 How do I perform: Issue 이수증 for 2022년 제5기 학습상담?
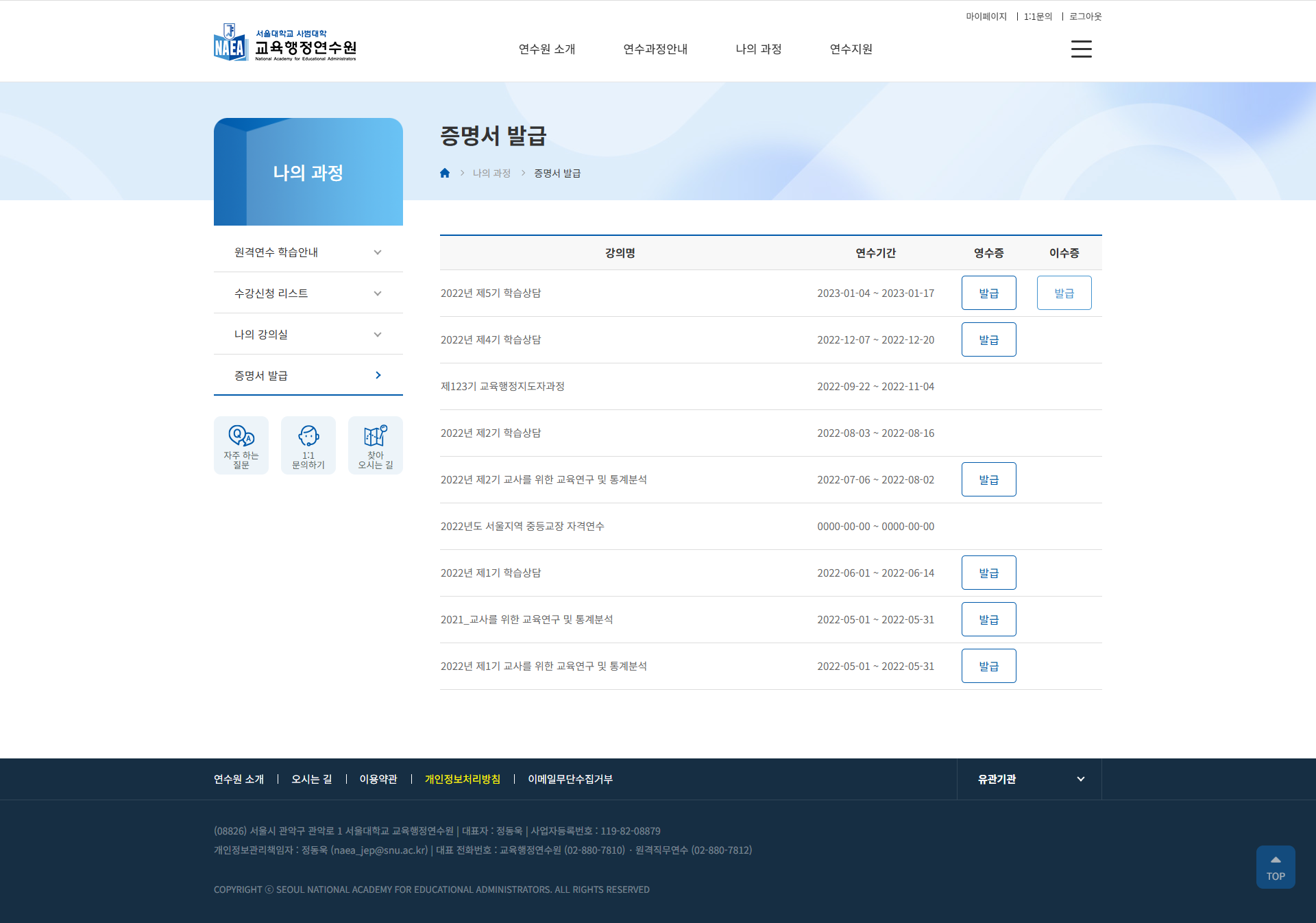1064,293
